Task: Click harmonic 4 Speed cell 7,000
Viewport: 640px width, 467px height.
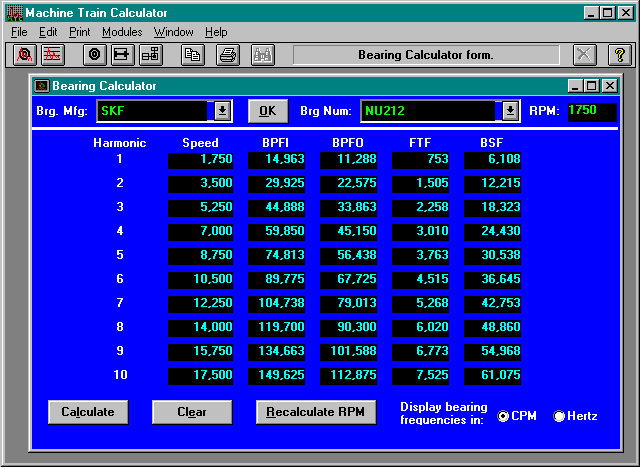Action: [200, 232]
